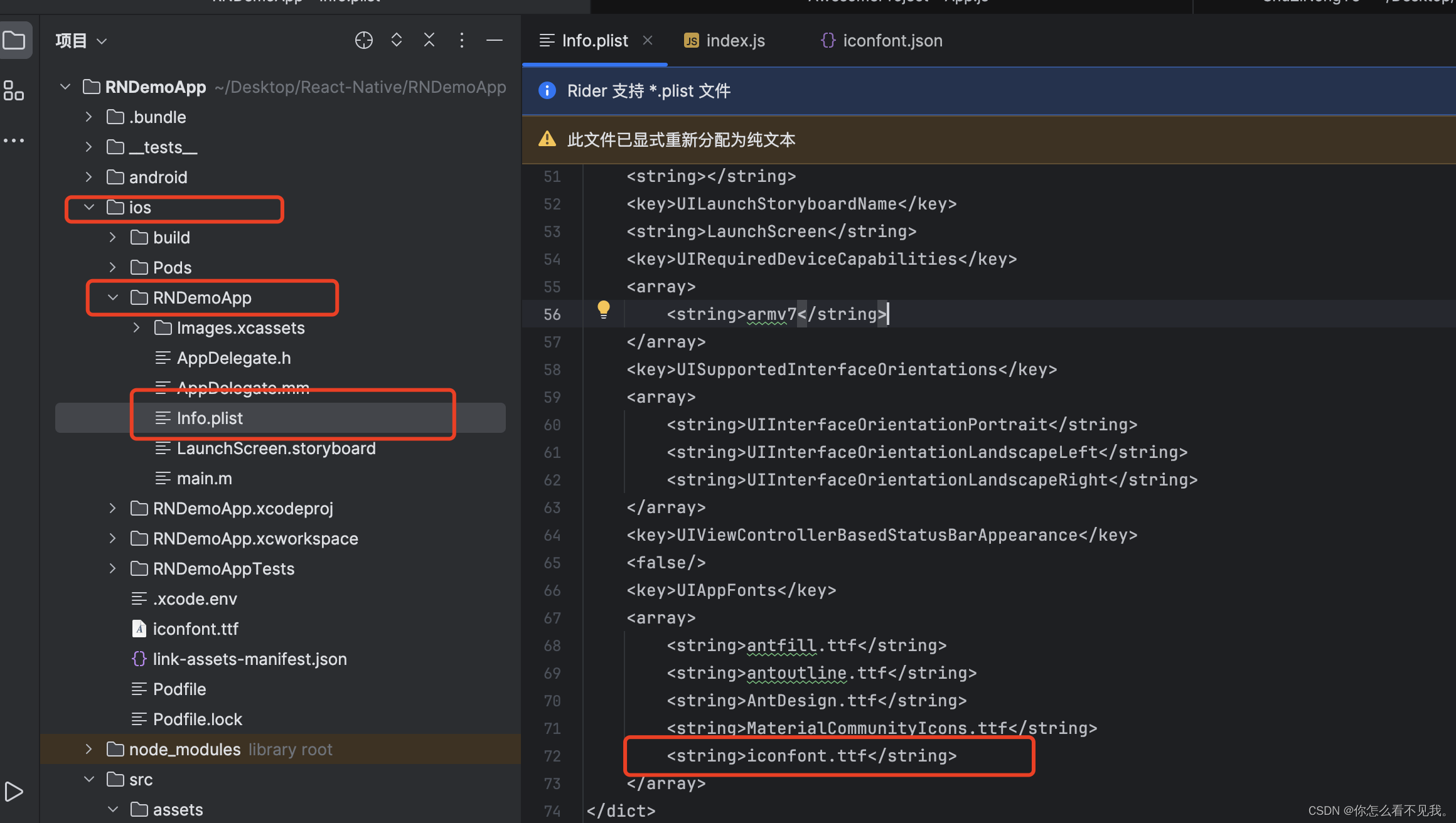This screenshot has height=823, width=1456.
Task: Click the Run triangle icon in sidebar
Action: (x=13, y=792)
